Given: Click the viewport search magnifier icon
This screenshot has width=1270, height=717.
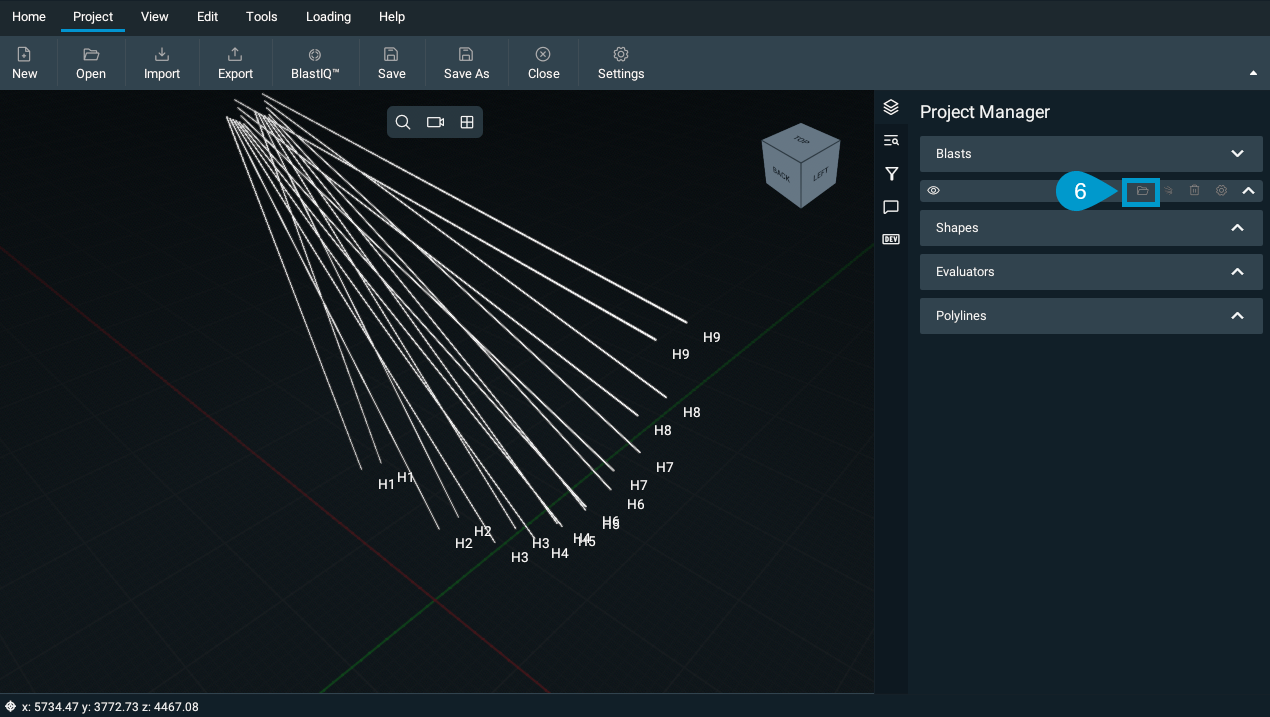Looking at the screenshot, I should [403, 122].
